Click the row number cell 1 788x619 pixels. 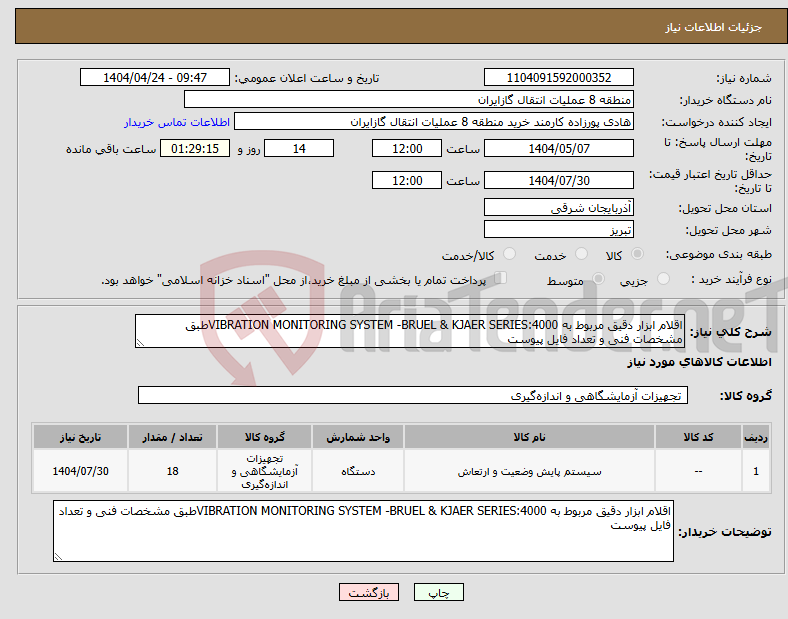(x=755, y=471)
